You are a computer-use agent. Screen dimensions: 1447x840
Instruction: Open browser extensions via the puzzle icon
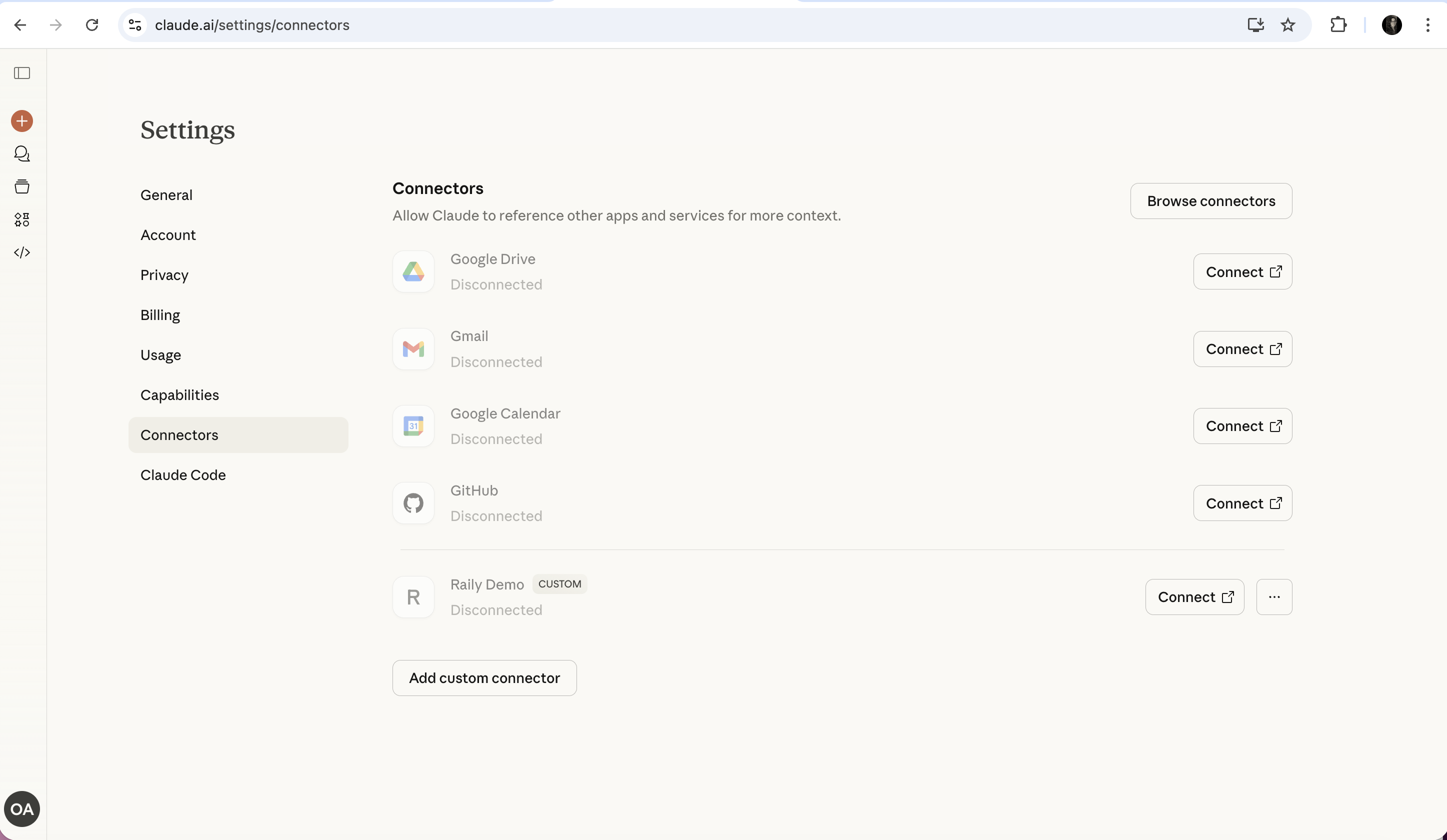tap(1338, 24)
